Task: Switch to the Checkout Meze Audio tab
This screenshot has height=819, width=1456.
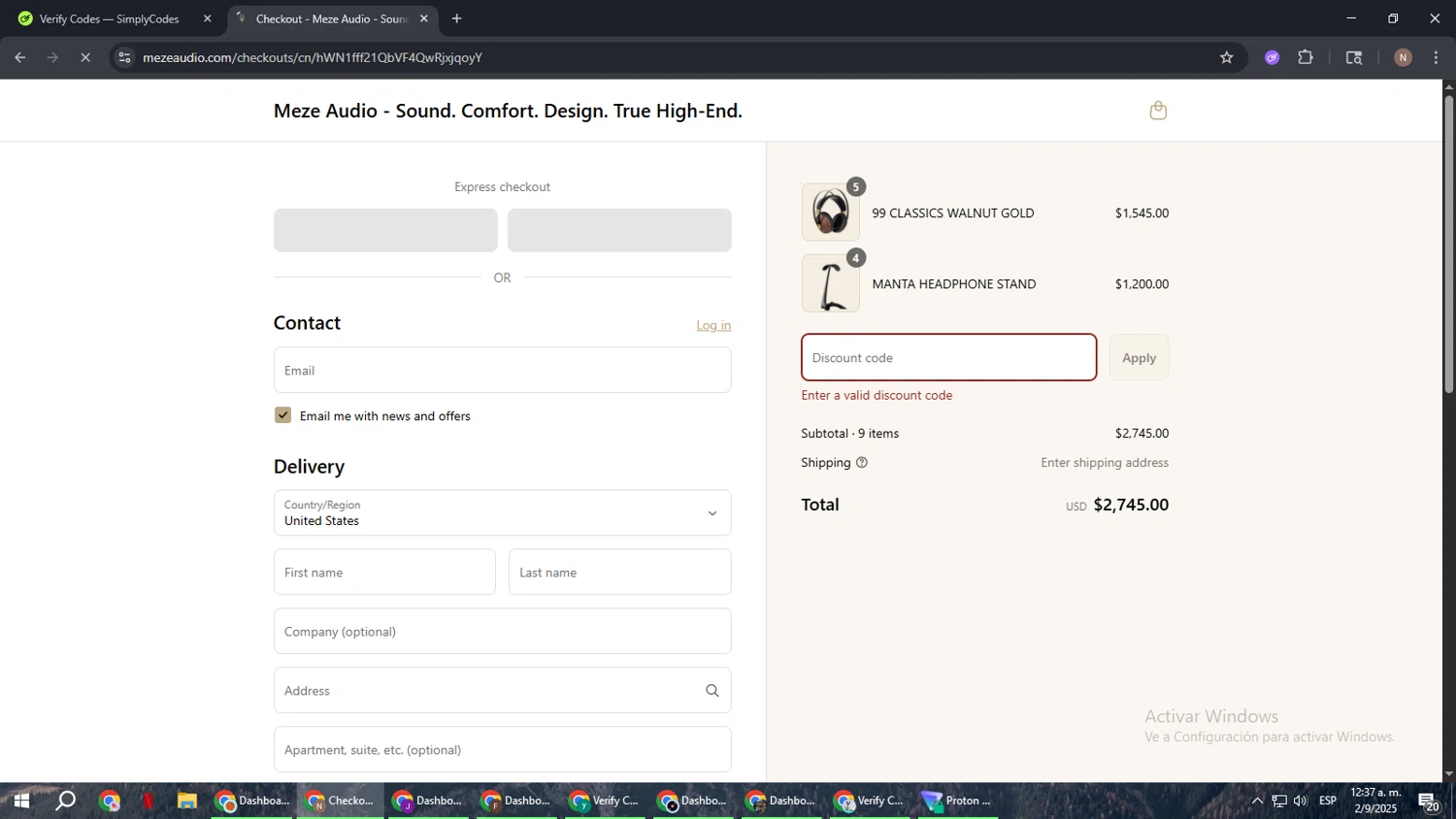Action: click(333, 18)
